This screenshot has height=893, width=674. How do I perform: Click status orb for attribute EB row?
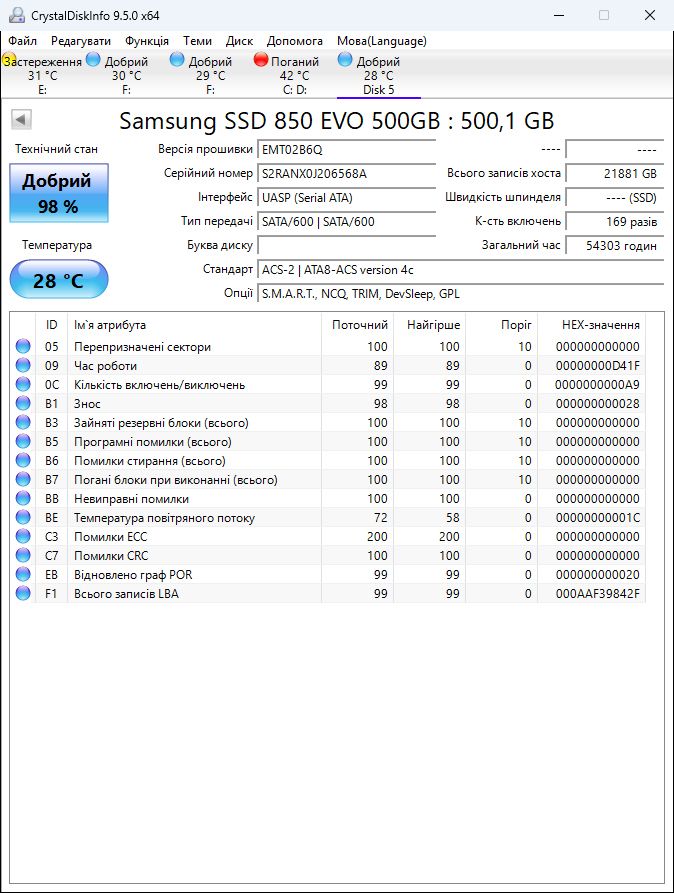click(x=23, y=574)
